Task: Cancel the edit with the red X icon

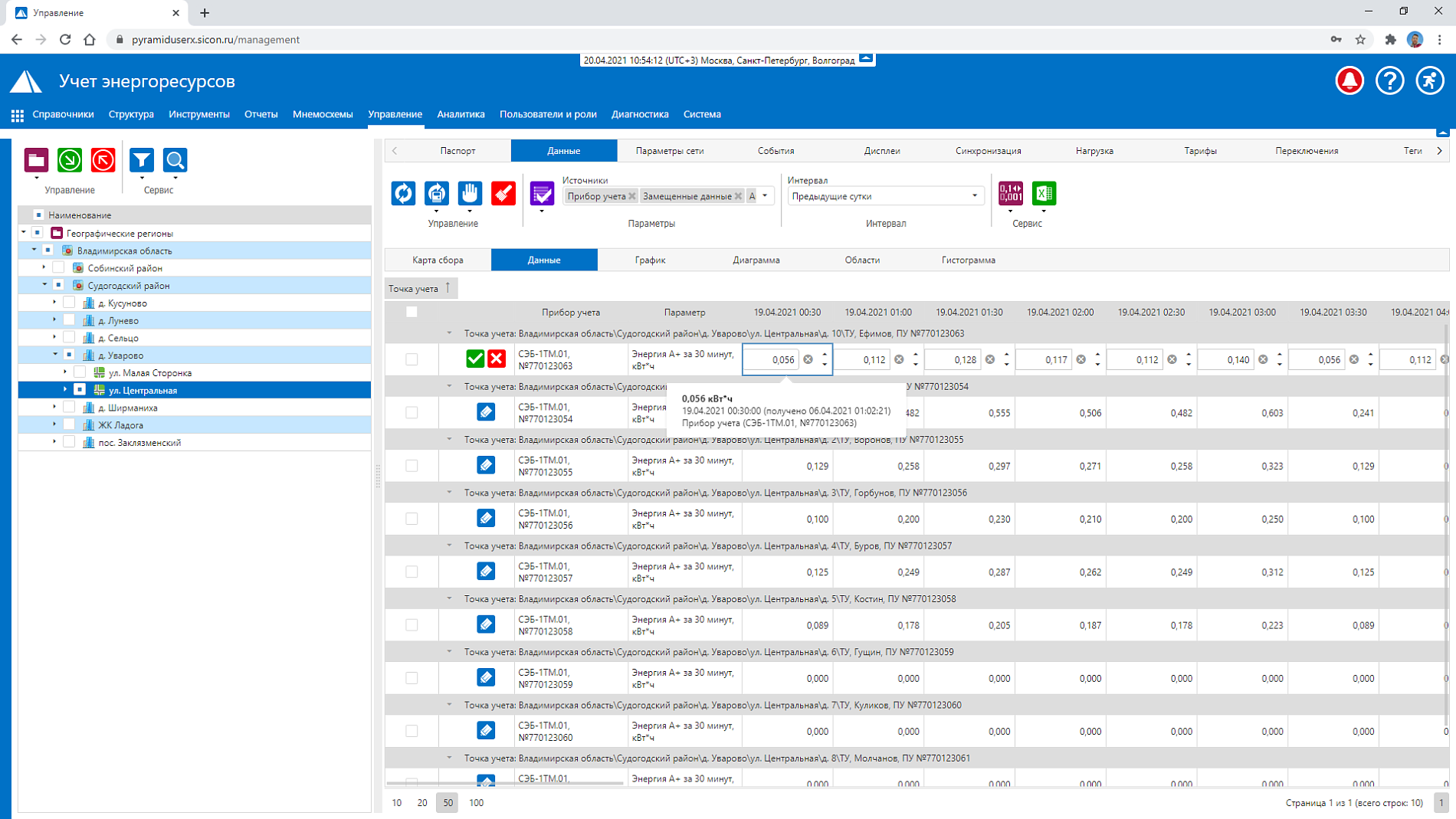Action: click(x=497, y=359)
